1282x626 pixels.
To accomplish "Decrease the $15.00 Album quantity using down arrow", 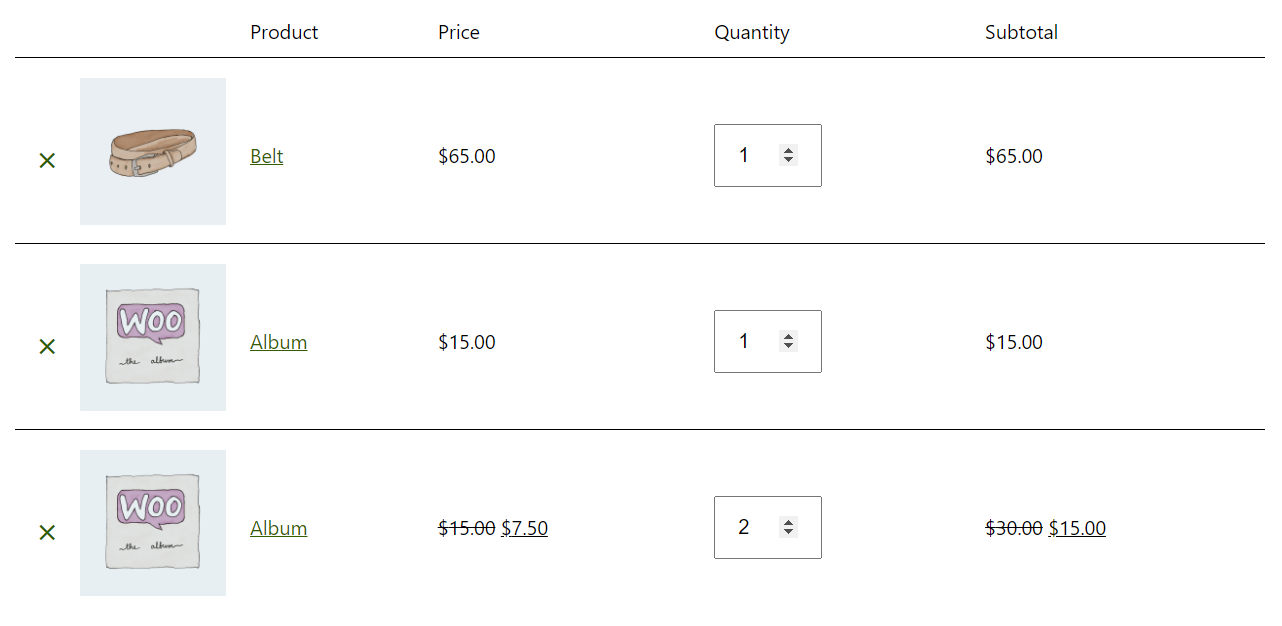I will click(x=788, y=346).
